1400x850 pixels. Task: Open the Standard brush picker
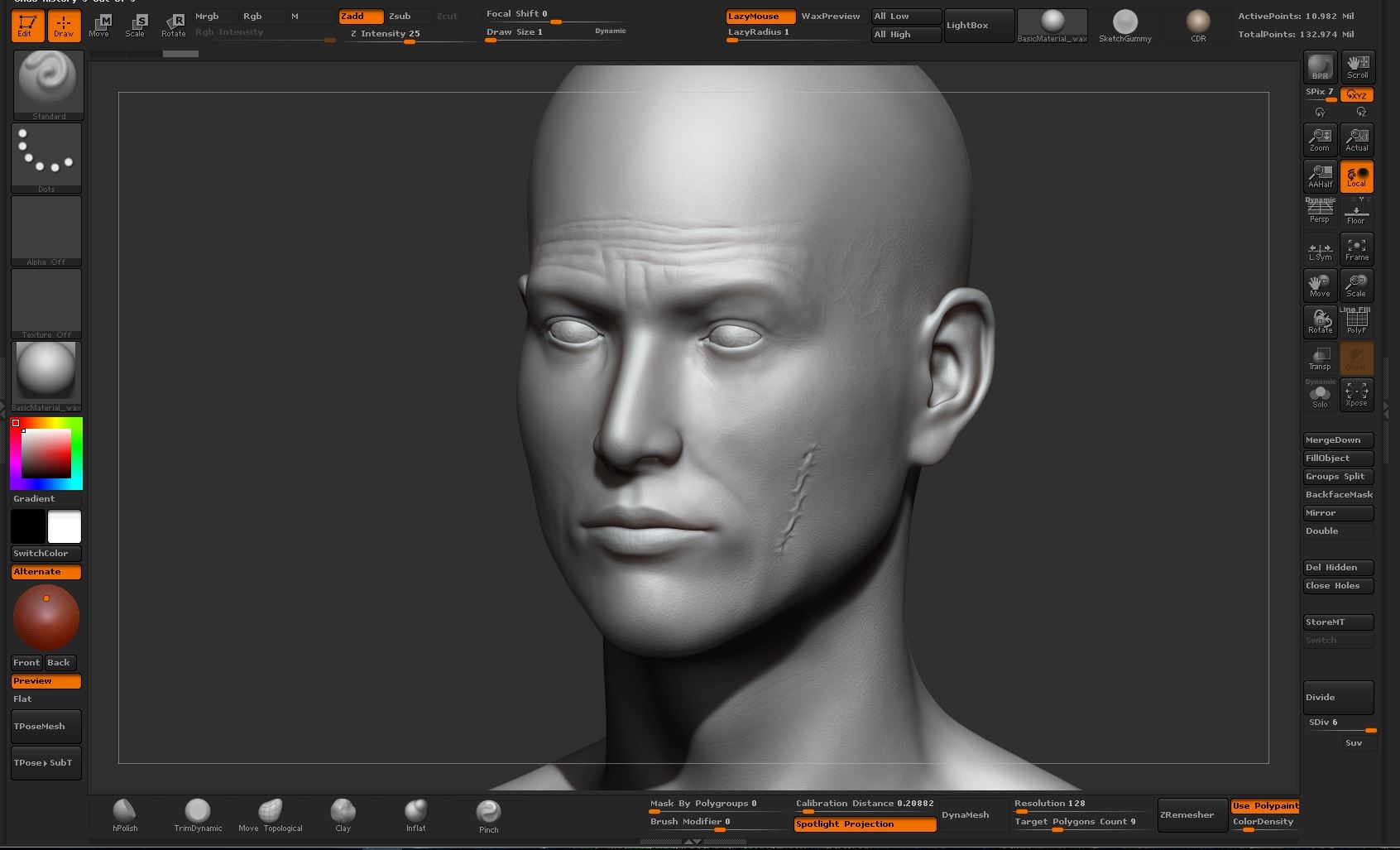tap(48, 84)
